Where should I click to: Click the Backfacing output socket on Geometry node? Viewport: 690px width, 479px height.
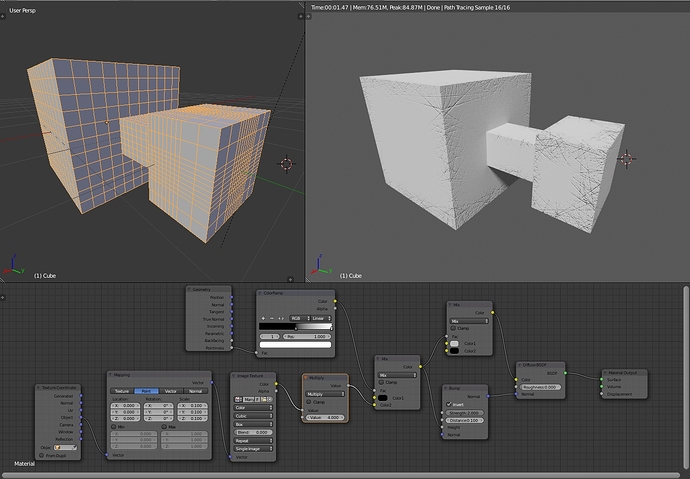232,340
